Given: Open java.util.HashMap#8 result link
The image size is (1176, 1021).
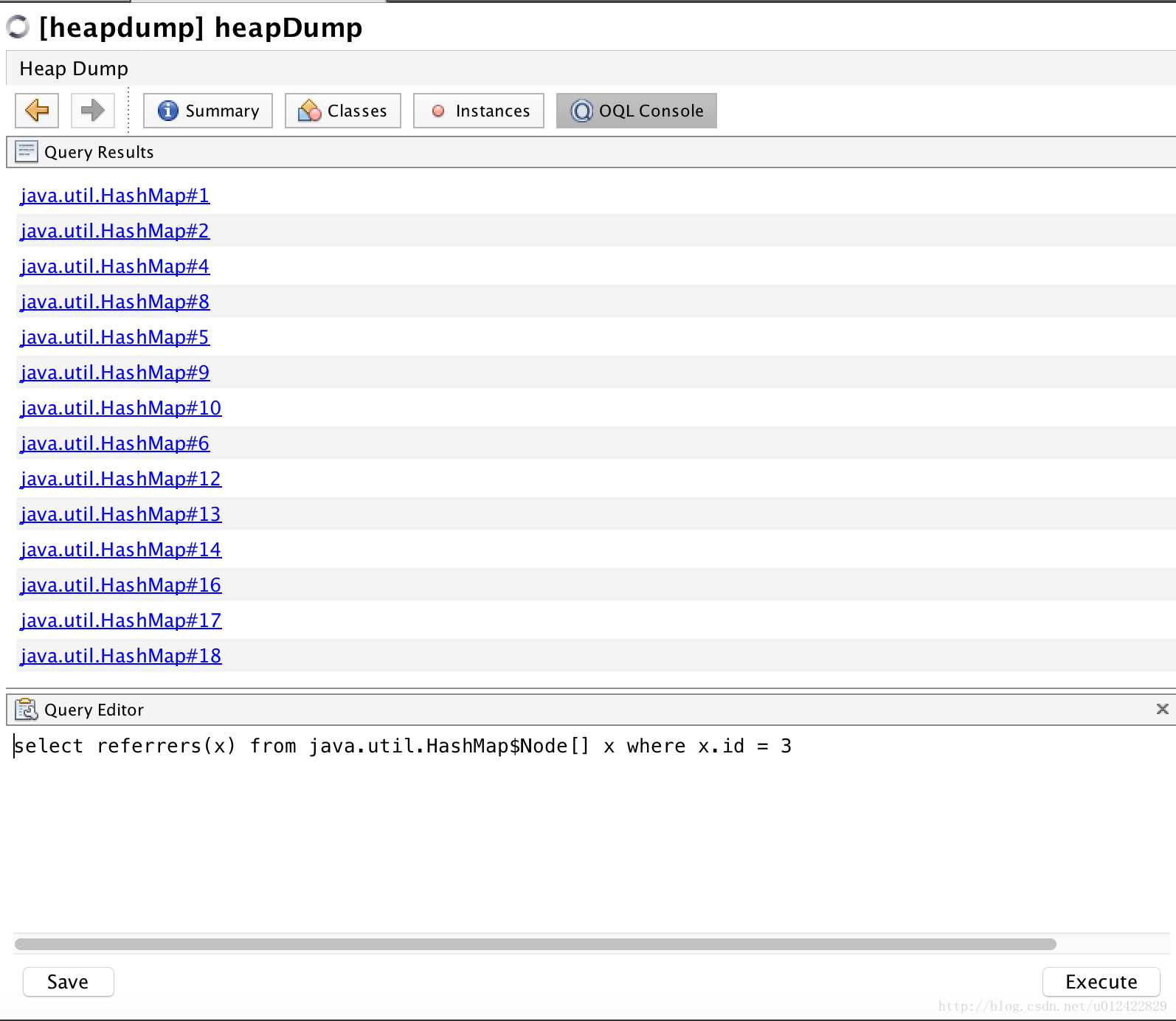Looking at the screenshot, I should (115, 302).
